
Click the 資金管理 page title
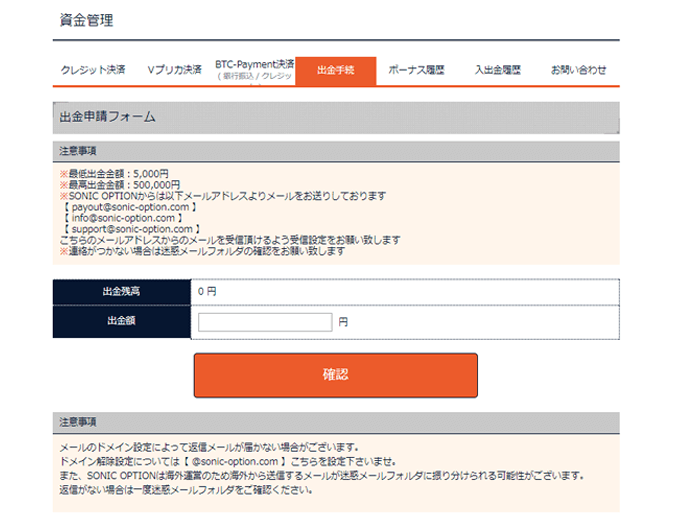point(86,20)
